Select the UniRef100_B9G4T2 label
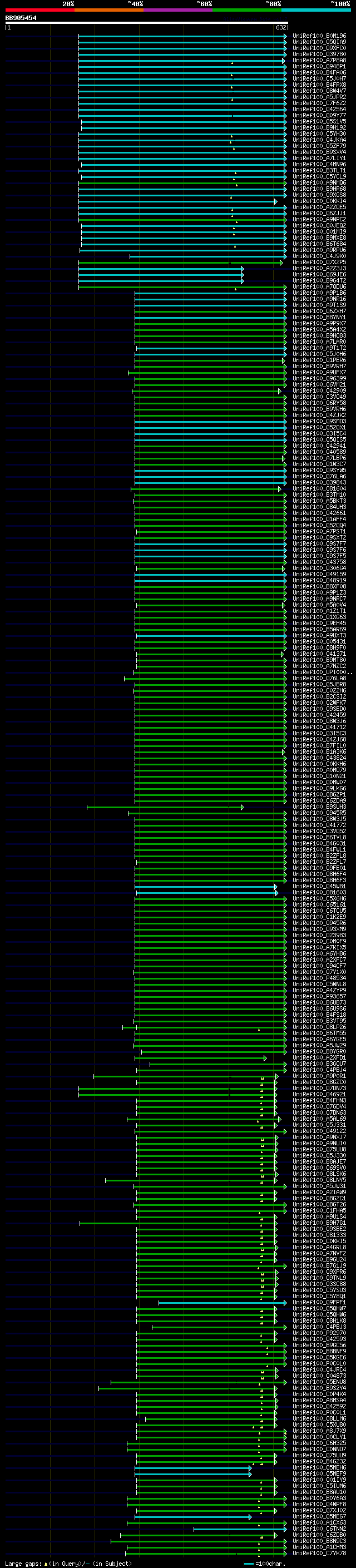This screenshot has height=1568, width=356. pos(319,280)
